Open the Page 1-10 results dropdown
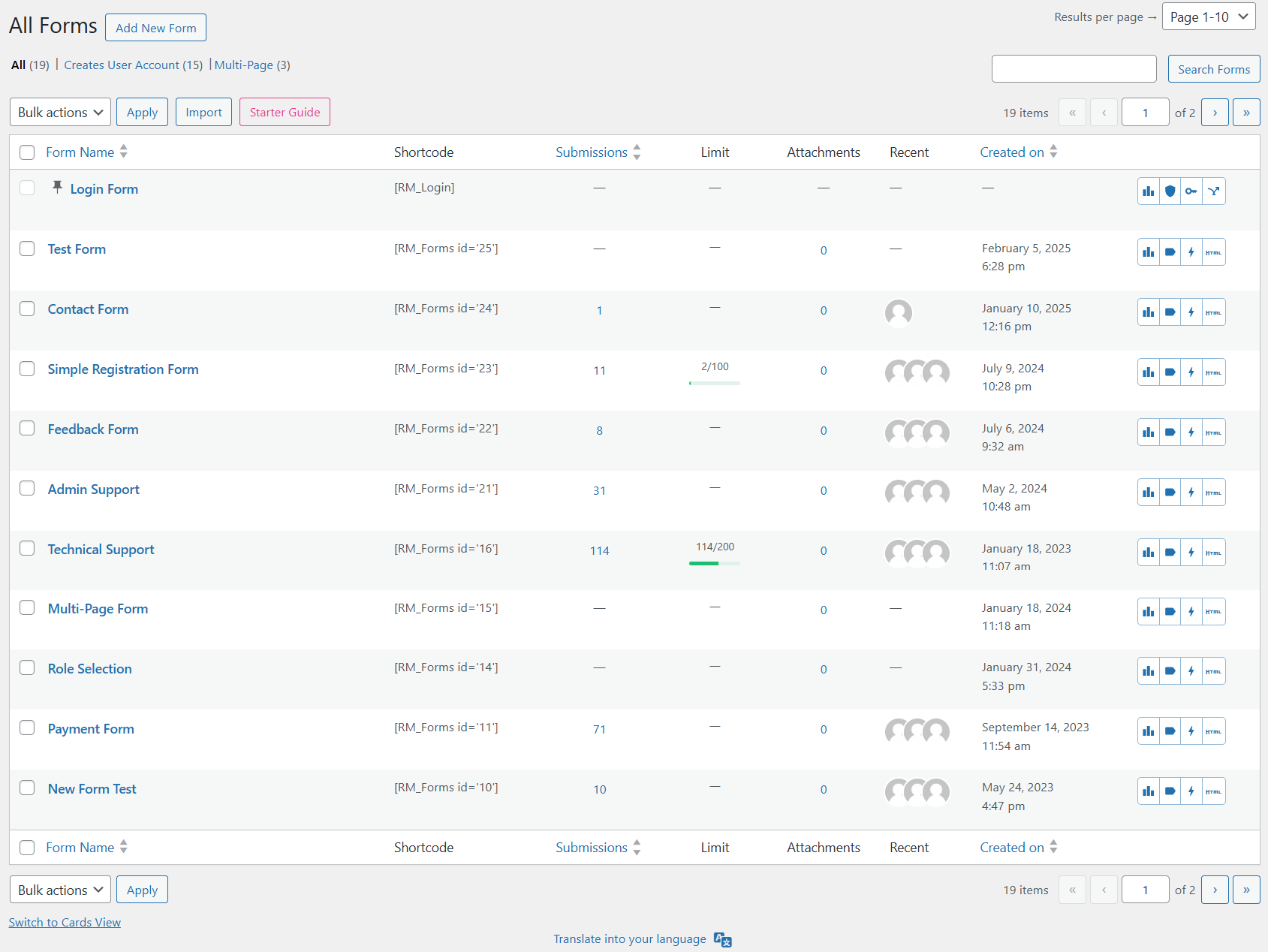1268x952 pixels. pyautogui.click(x=1208, y=16)
